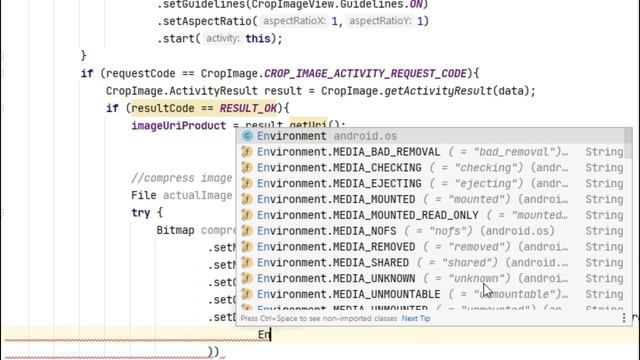Click field icon next to MEDIA_CHECKING
This screenshot has width=640, height=360.
[247, 168]
